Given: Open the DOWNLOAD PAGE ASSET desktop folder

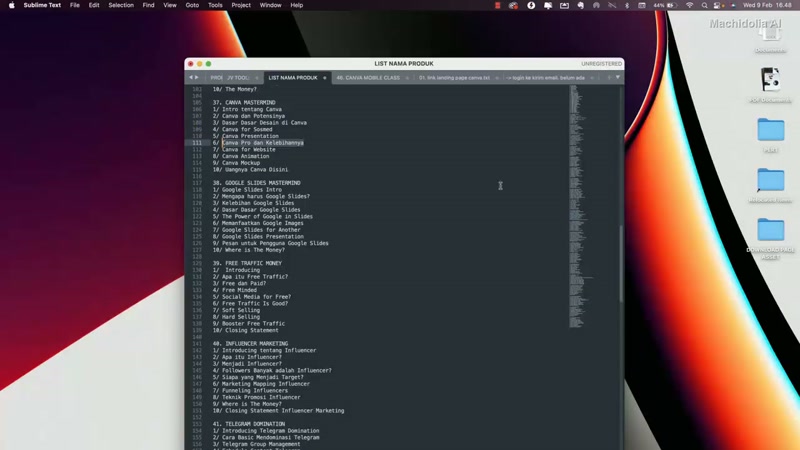Looking at the screenshot, I should tap(770, 239).
